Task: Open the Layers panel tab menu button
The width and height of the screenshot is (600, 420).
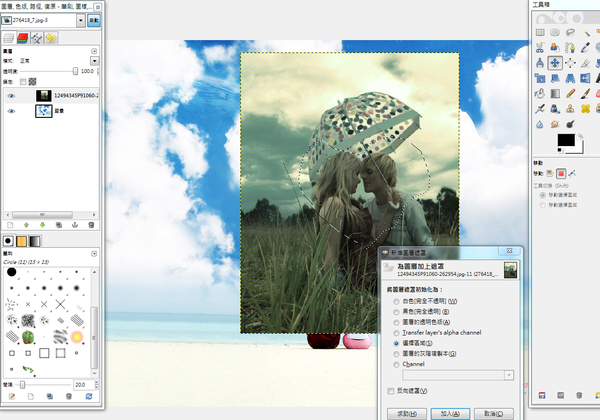Action: pyautogui.click(x=94, y=51)
